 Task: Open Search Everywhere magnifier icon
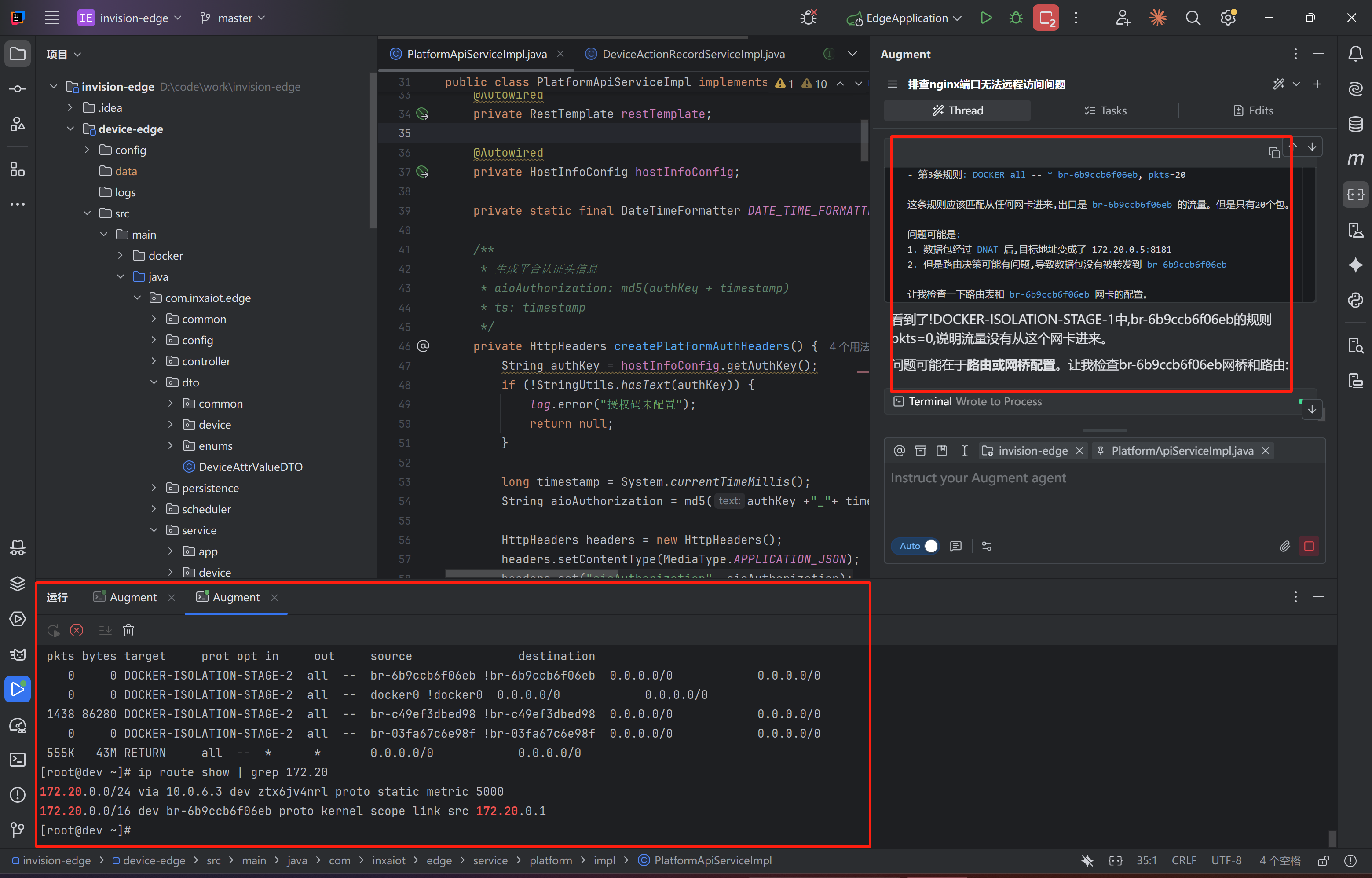(1193, 18)
